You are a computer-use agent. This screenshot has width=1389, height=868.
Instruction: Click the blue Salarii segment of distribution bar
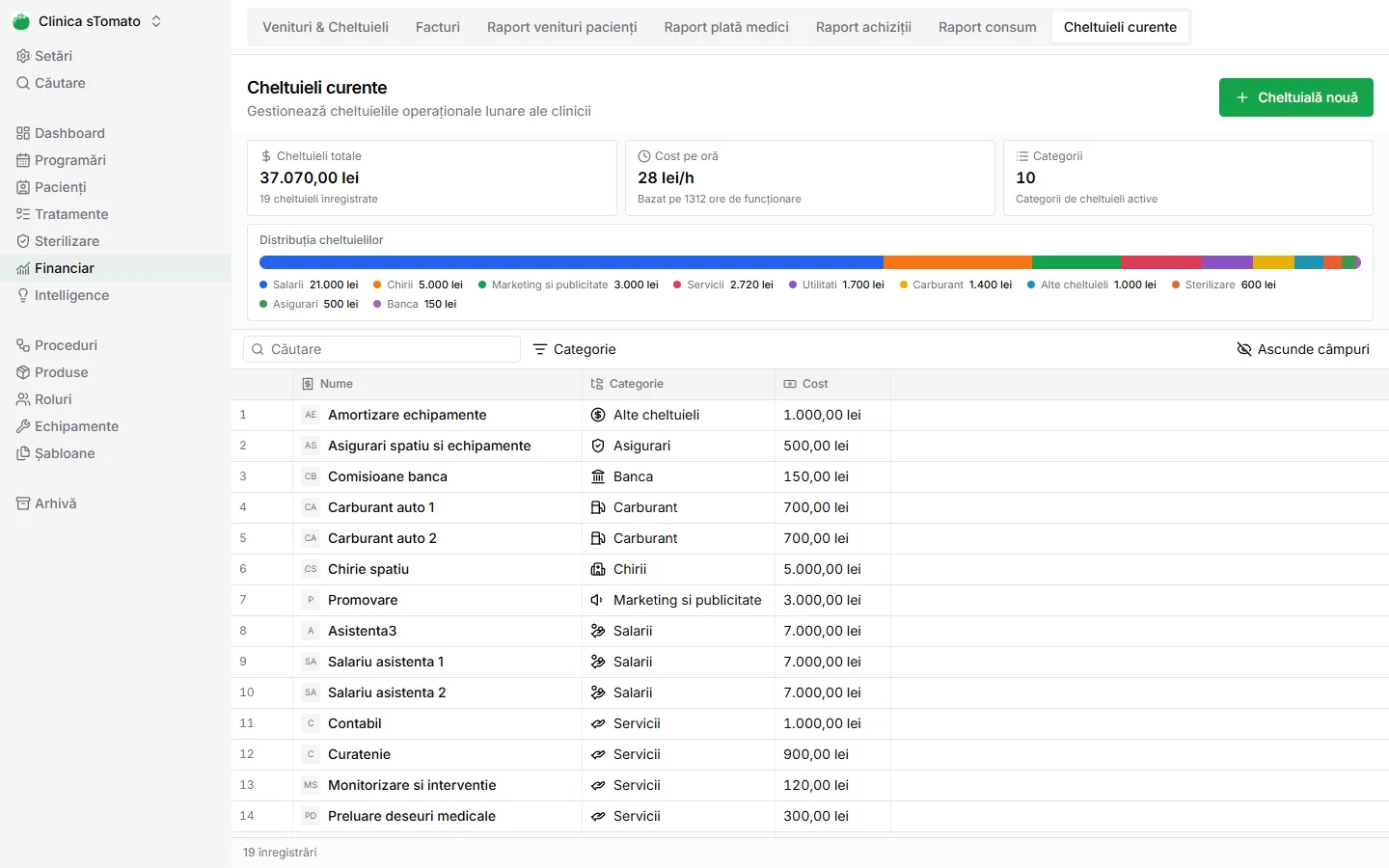(571, 262)
